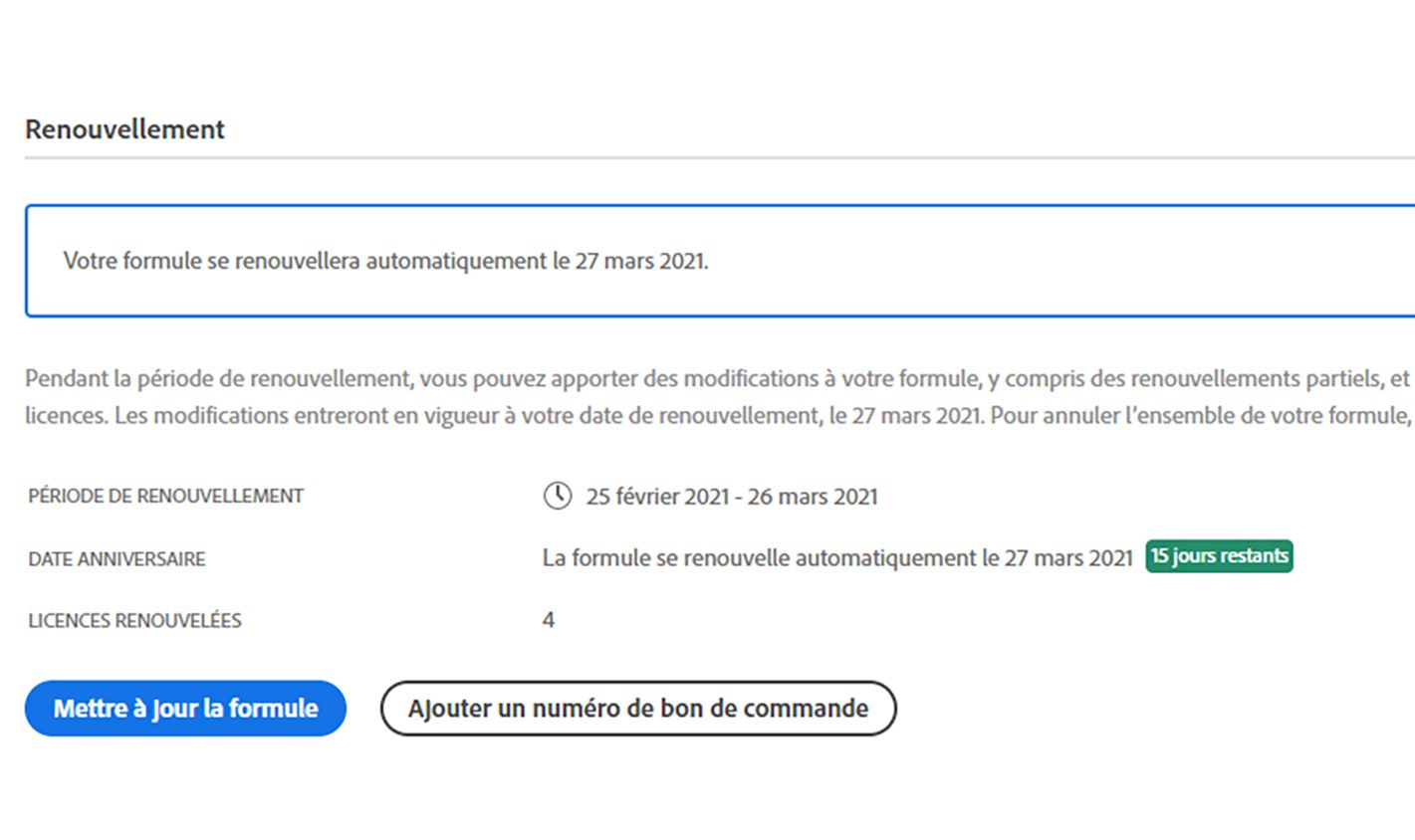The image size is (1415, 840).
Task: Click the renewal explanation paragraph text
Action: 697,396
